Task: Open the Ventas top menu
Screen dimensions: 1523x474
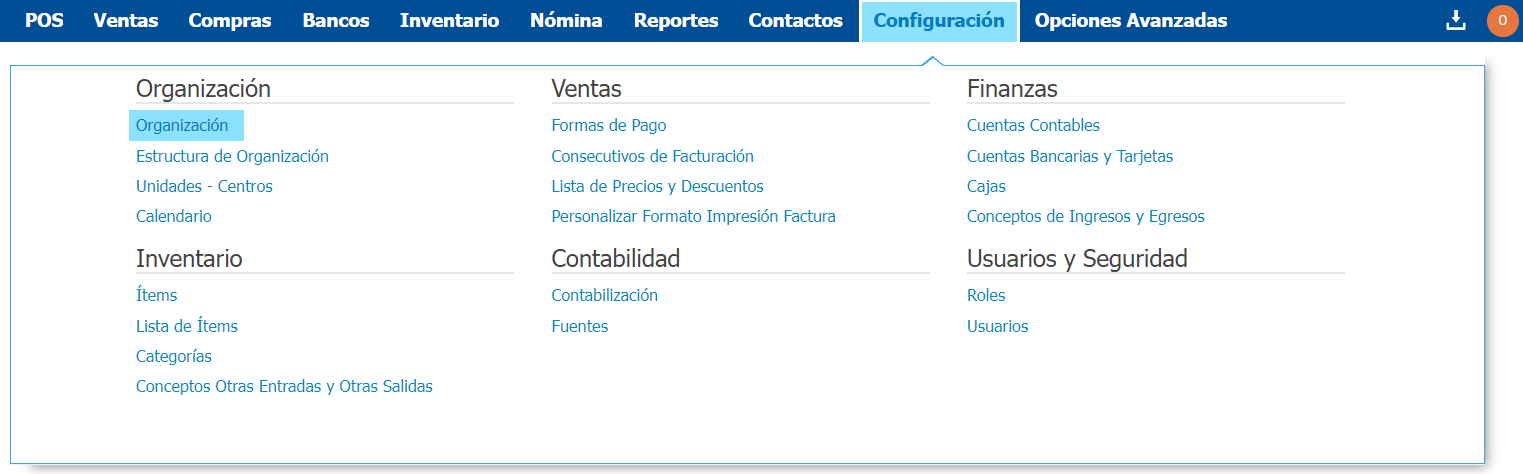Action: (x=125, y=20)
